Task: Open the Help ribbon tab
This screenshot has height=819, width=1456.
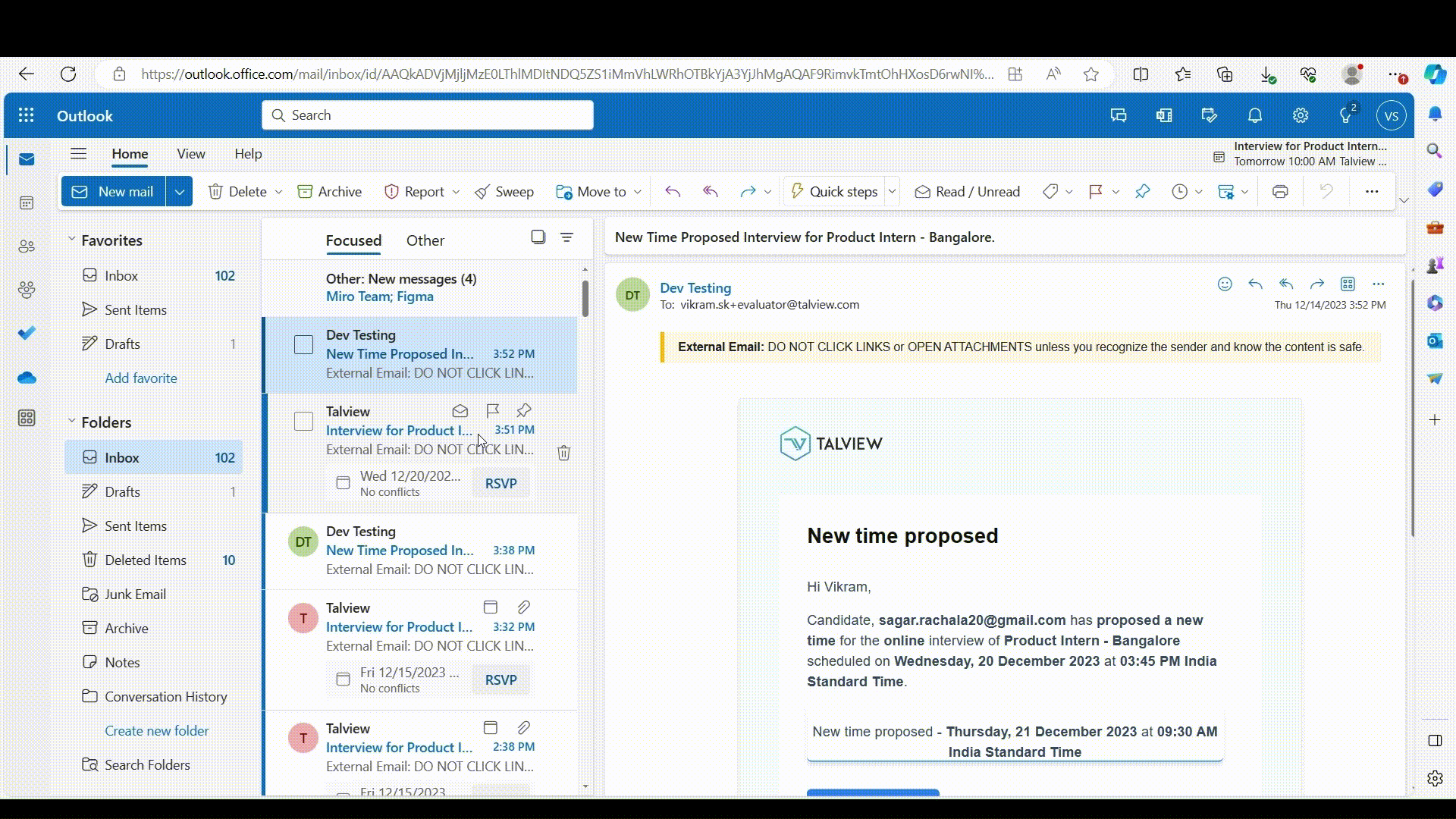Action: (x=248, y=154)
